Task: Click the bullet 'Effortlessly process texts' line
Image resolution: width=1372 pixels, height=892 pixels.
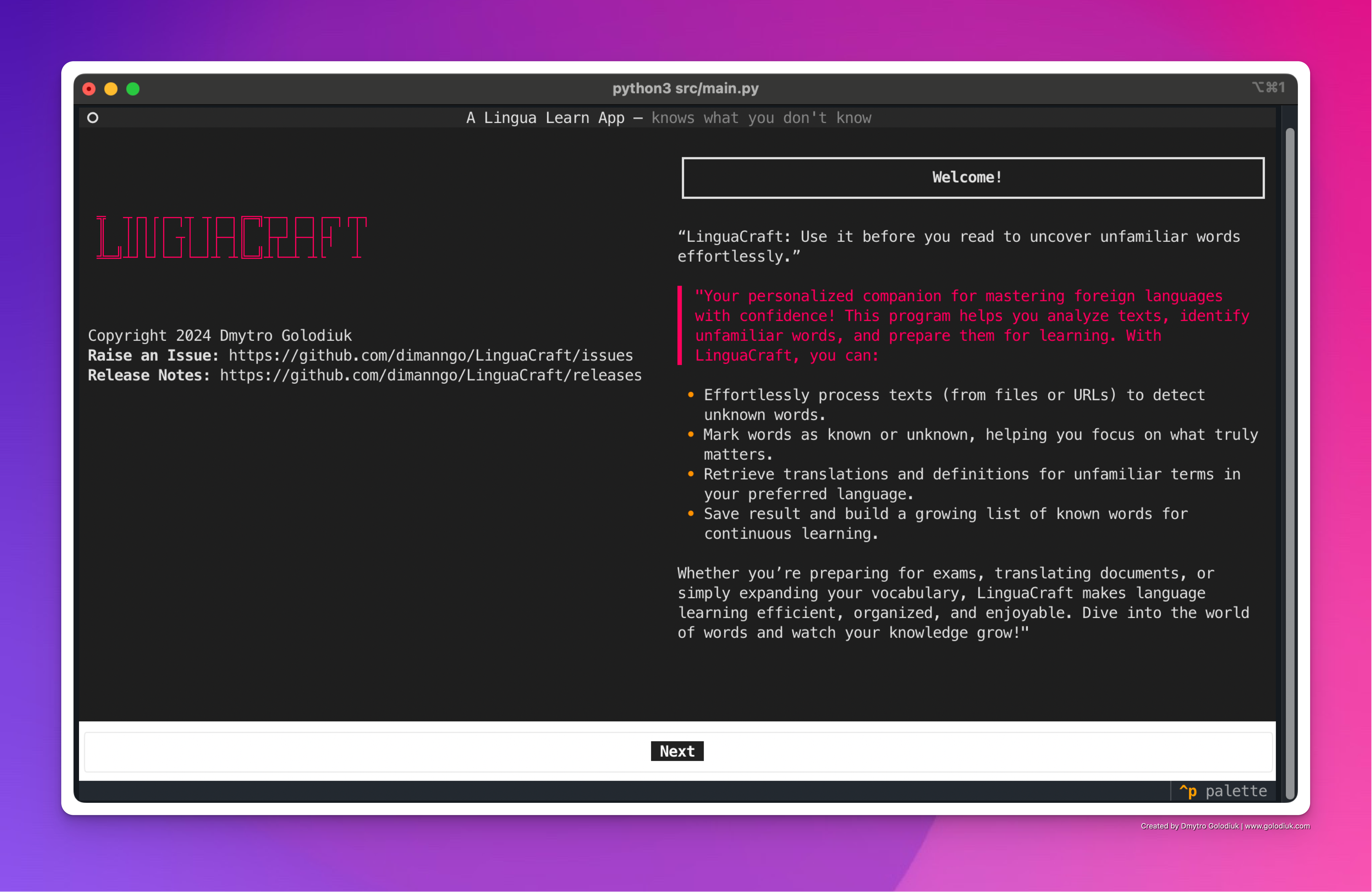Action: pyautogui.click(x=954, y=405)
